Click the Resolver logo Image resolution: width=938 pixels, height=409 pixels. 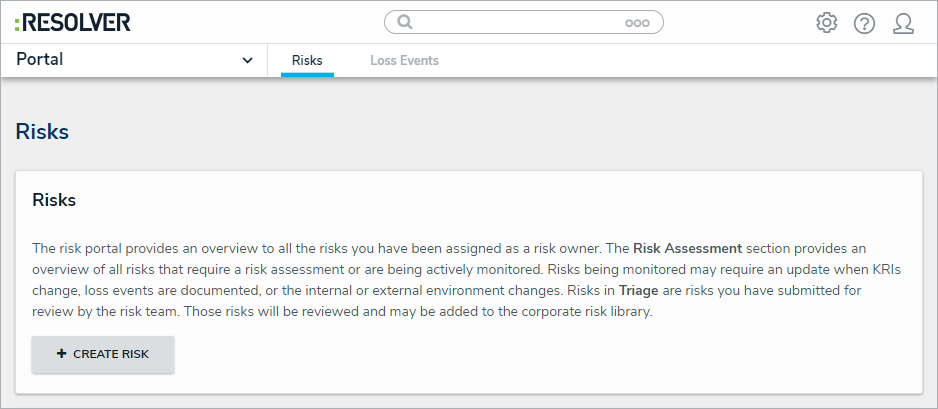pyautogui.click(x=73, y=22)
